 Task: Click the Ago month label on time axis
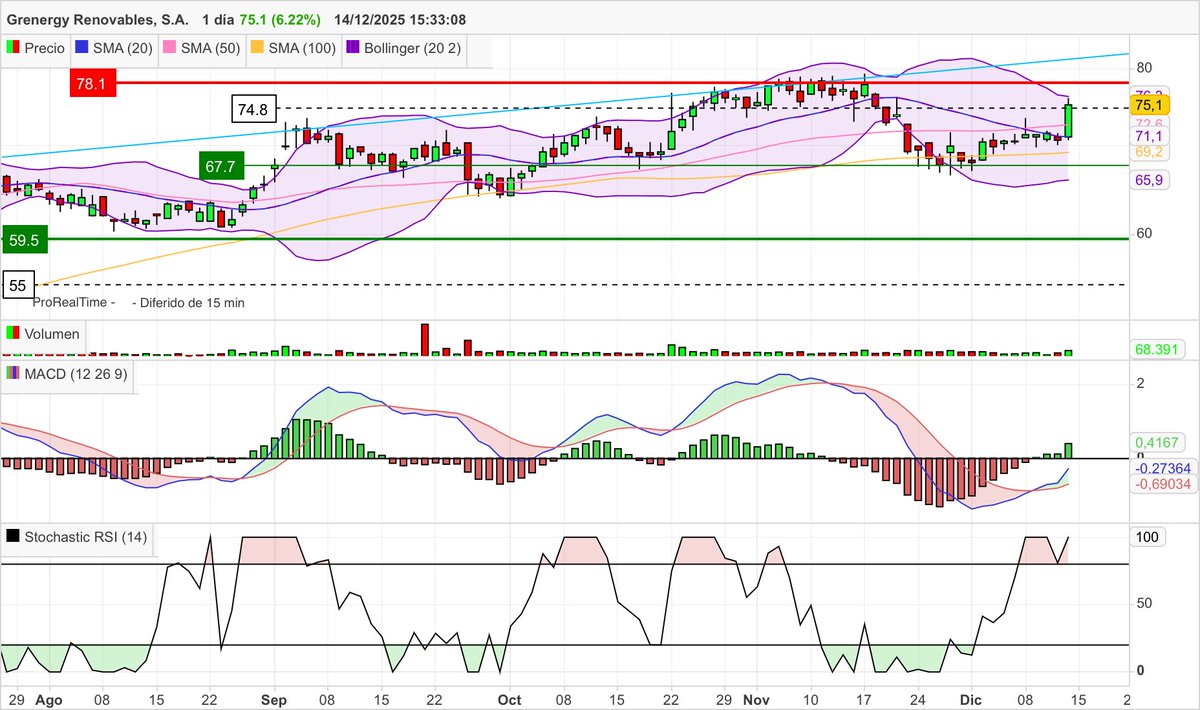click(x=48, y=699)
